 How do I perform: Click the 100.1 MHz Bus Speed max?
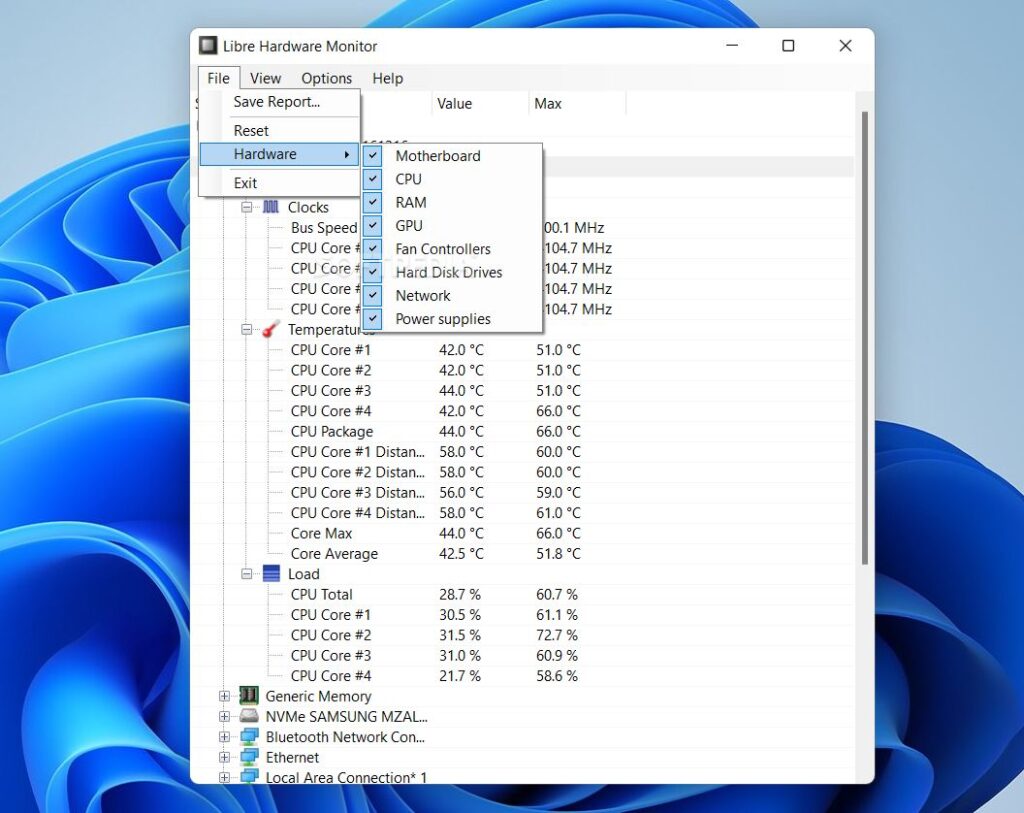tap(573, 228)
